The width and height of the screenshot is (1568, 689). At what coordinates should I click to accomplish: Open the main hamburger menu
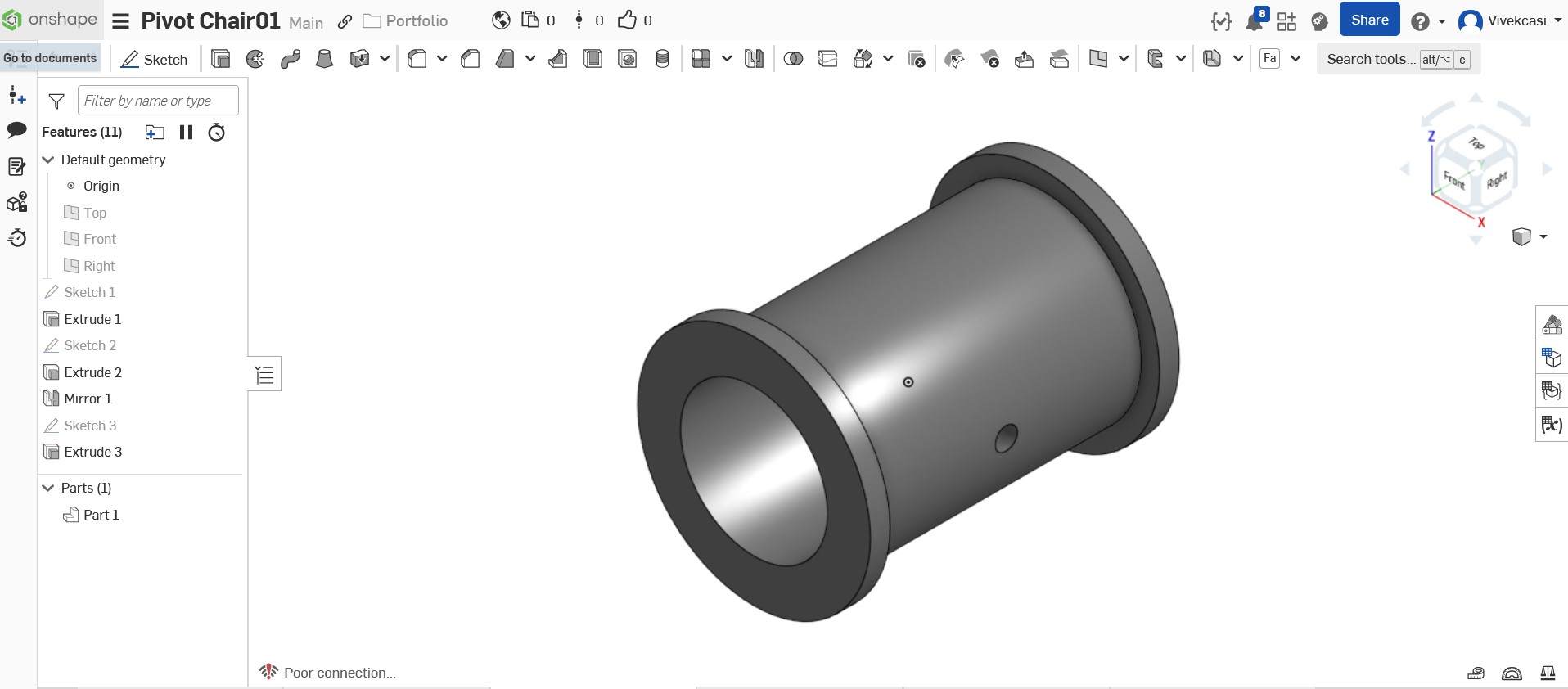coord(121,21)
